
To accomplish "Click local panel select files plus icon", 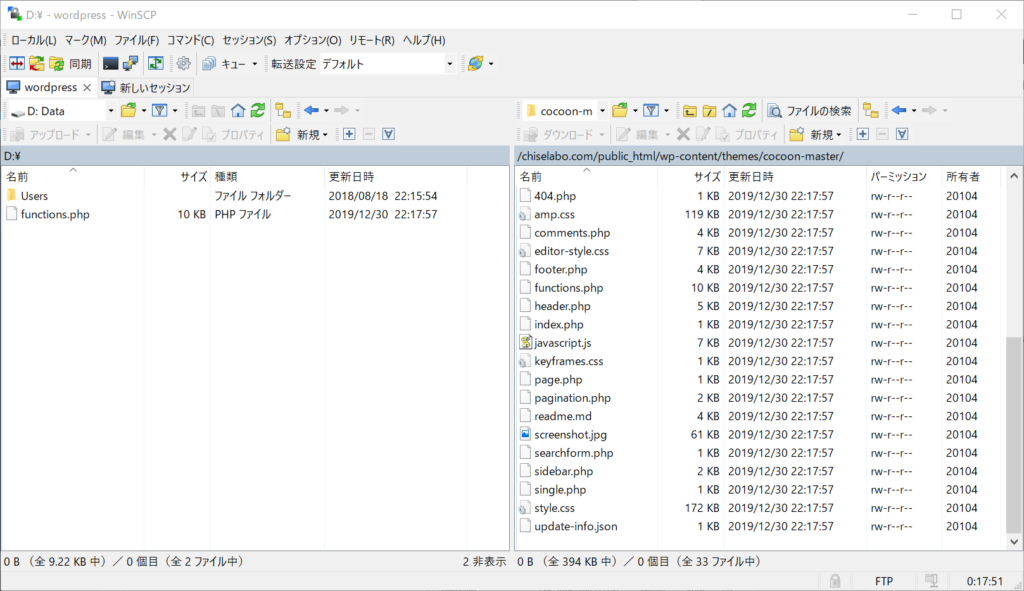I will pos(349,134).
